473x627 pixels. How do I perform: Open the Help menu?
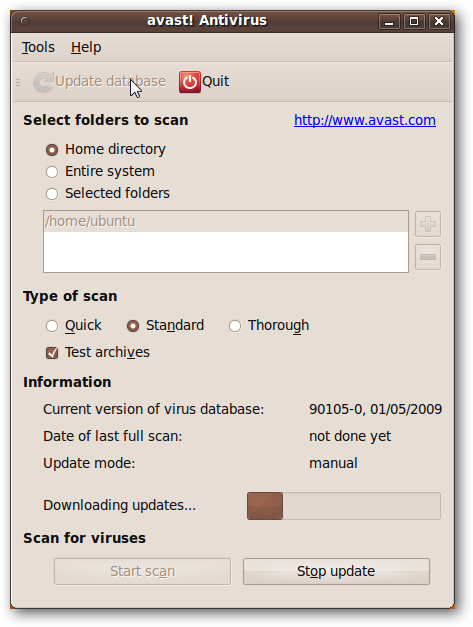tap(86, 47)
